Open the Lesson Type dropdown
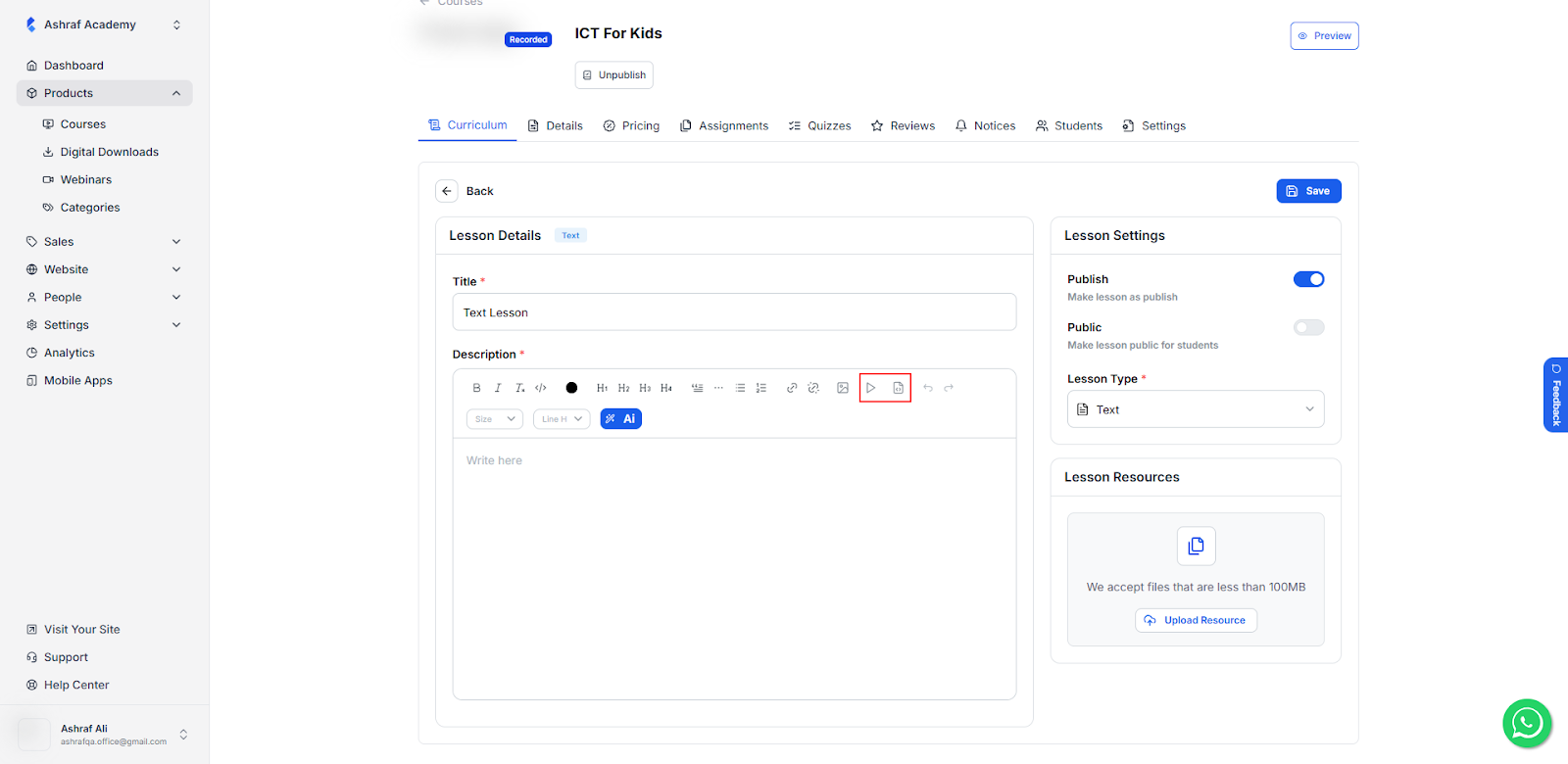Viewport: 1568px width, 764px height. tap(1195, 409)
